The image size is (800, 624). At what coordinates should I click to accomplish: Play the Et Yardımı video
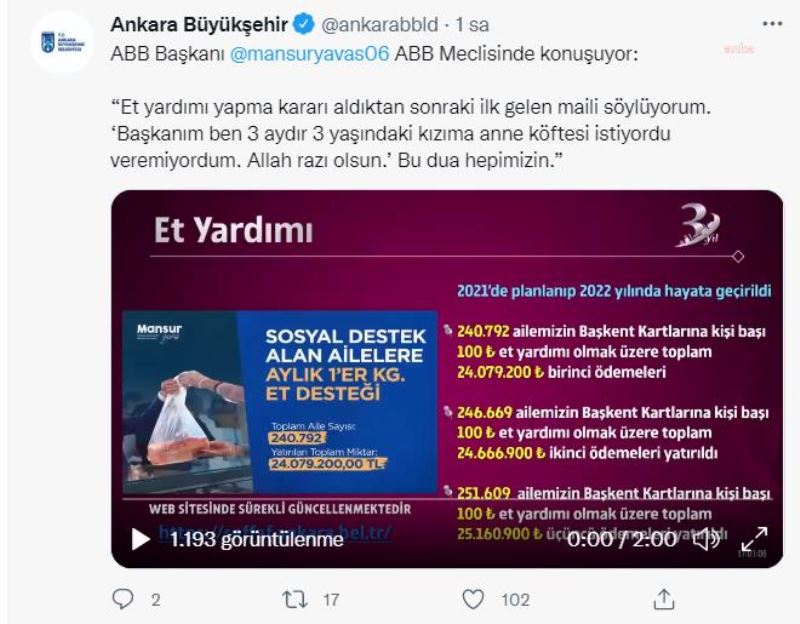(x=140, y=539)
